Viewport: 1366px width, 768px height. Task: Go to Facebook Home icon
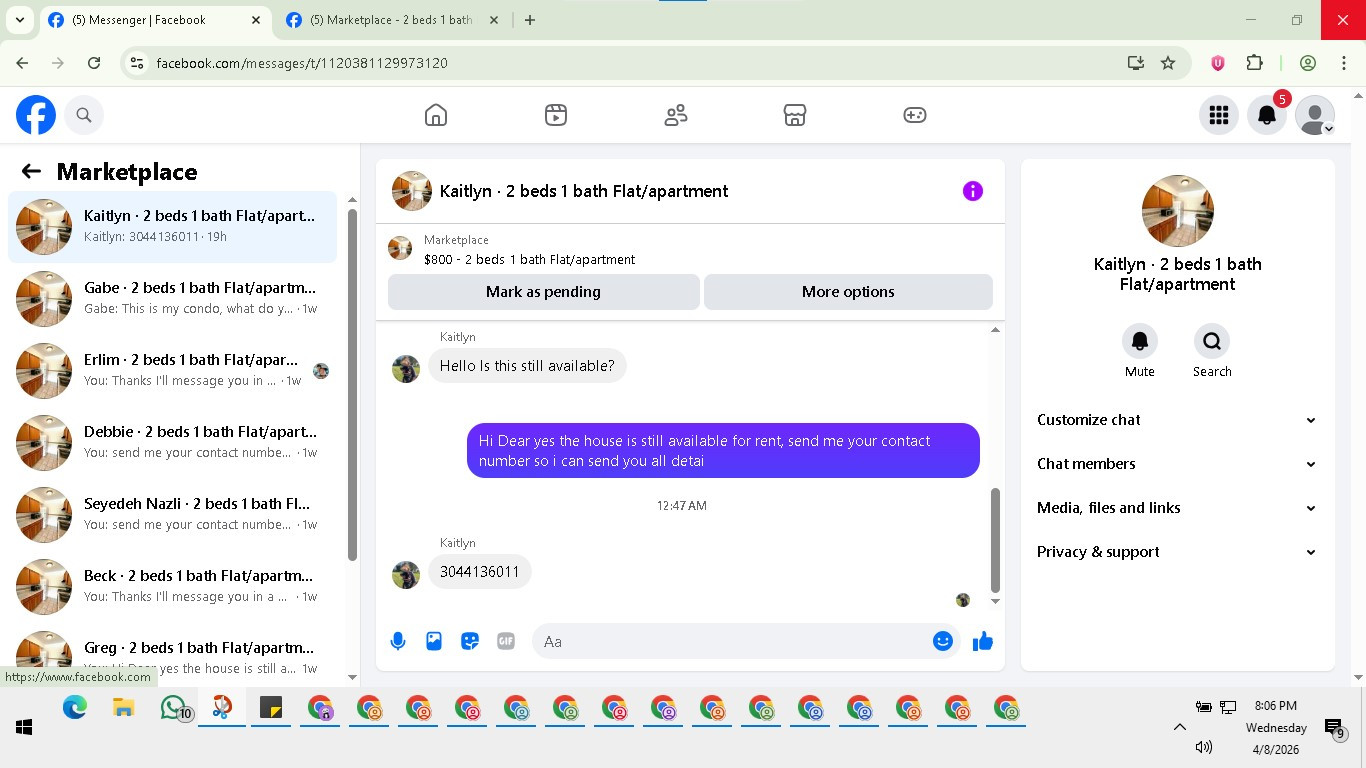coord(436,115)
